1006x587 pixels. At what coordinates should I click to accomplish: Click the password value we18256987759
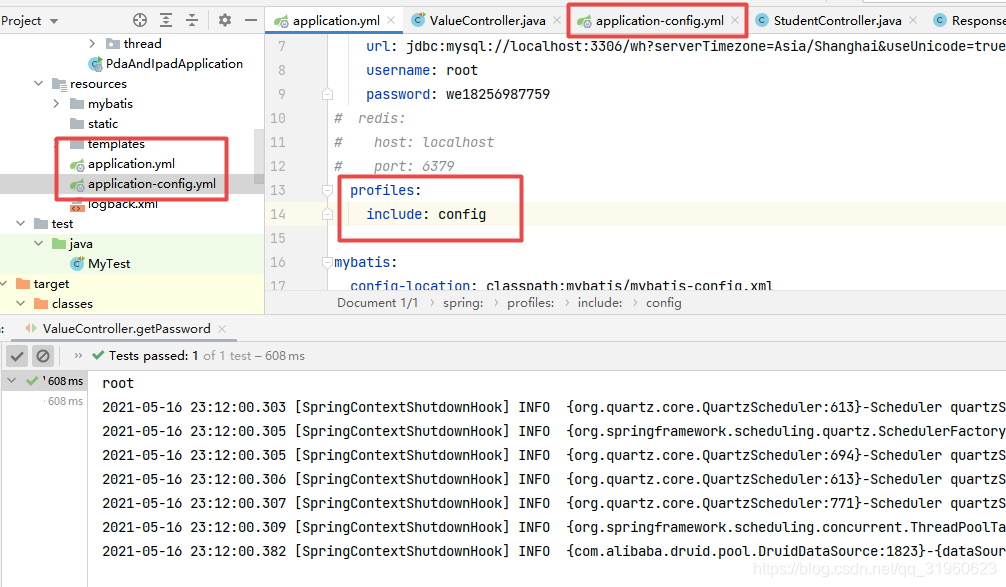498,94
